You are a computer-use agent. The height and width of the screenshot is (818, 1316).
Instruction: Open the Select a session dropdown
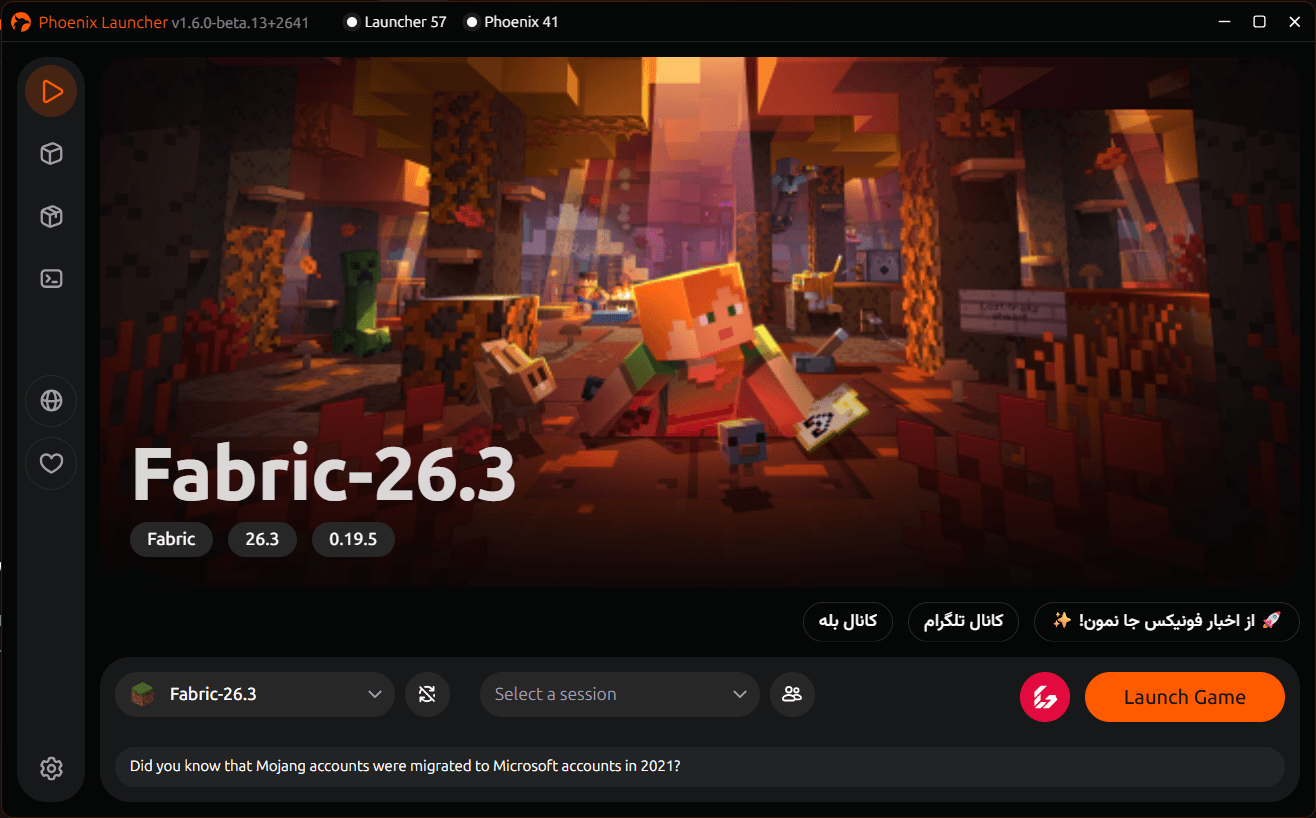pos(620,694)
